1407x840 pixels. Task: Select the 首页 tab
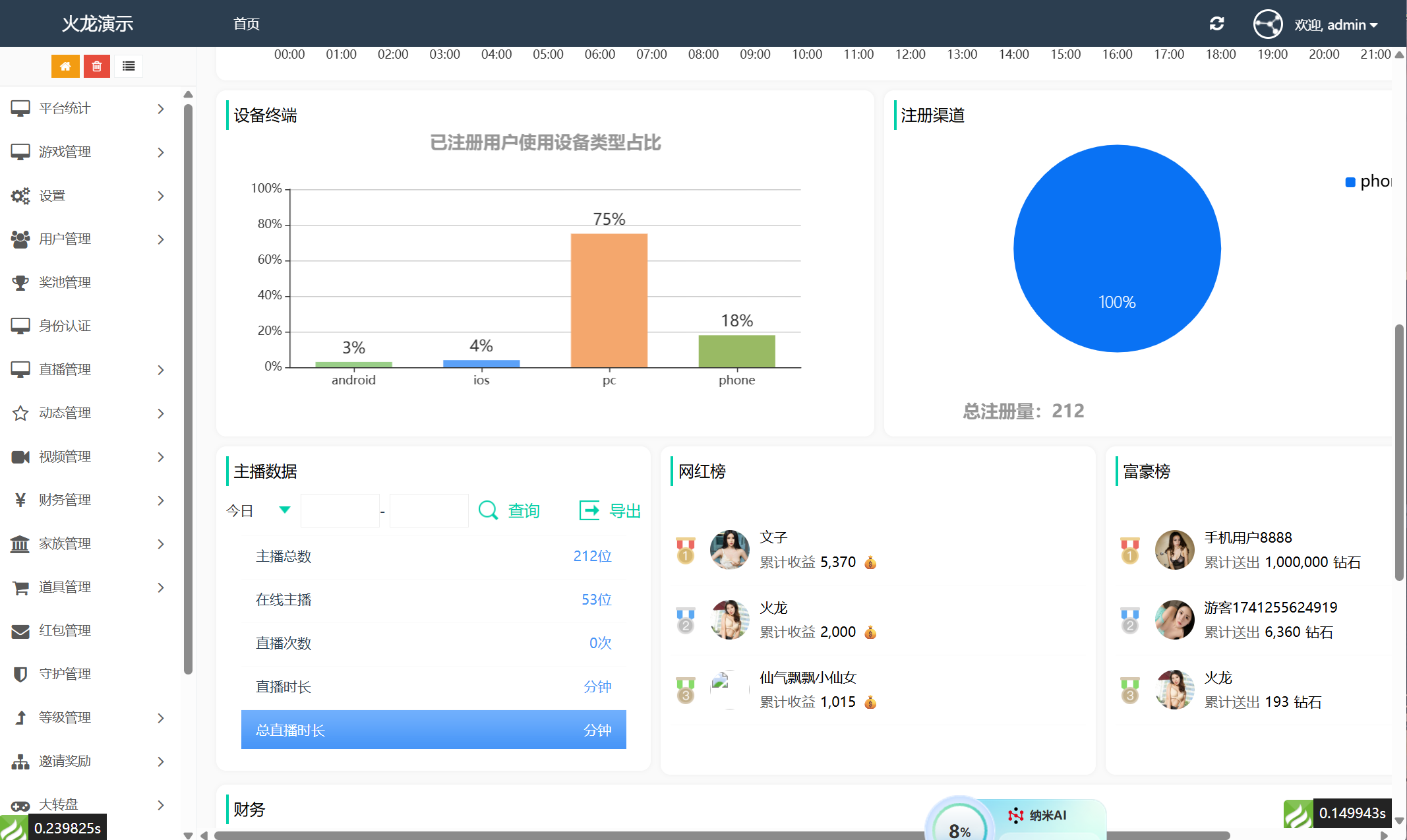click(x=247, y=24)
